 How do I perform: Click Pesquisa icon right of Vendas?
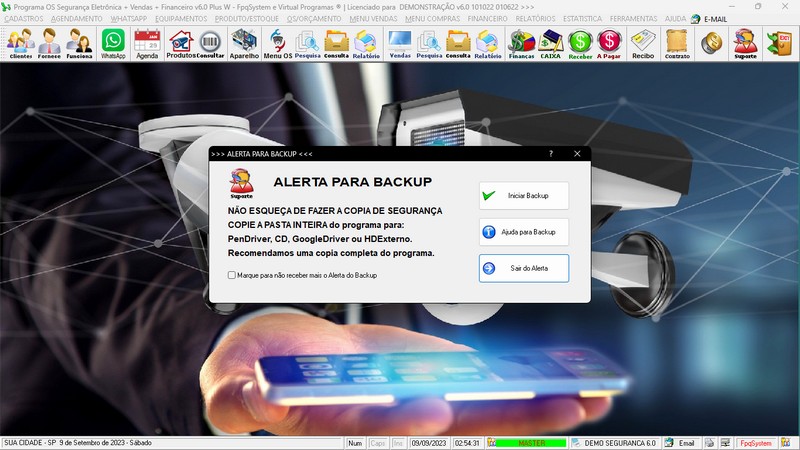tap(429, 43)
